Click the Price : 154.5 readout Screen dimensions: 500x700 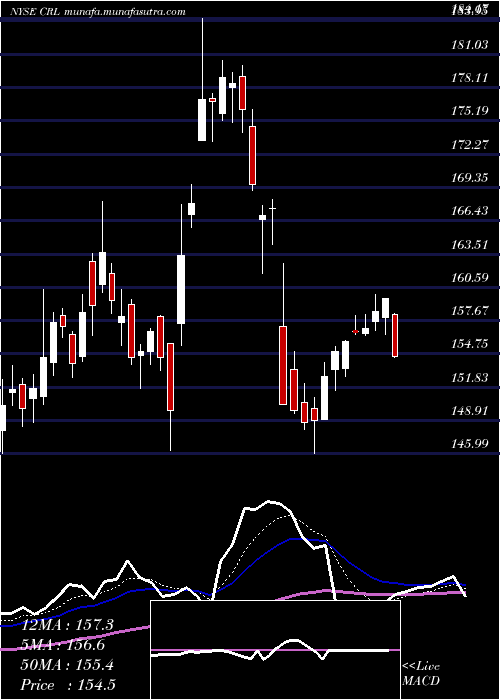67,685
